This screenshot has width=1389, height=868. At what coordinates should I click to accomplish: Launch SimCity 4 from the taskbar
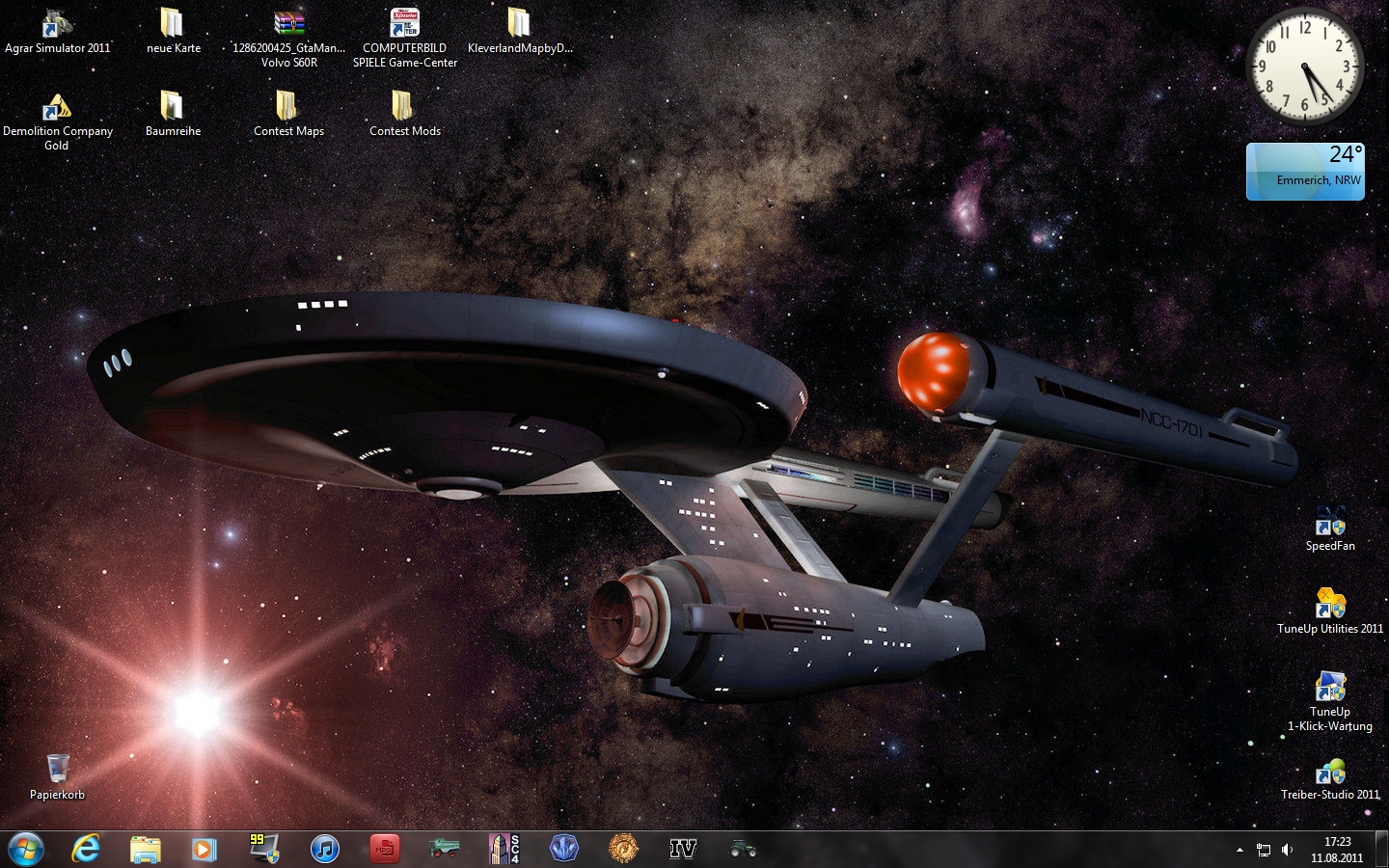pyautogui.click(x=504, y=849)
